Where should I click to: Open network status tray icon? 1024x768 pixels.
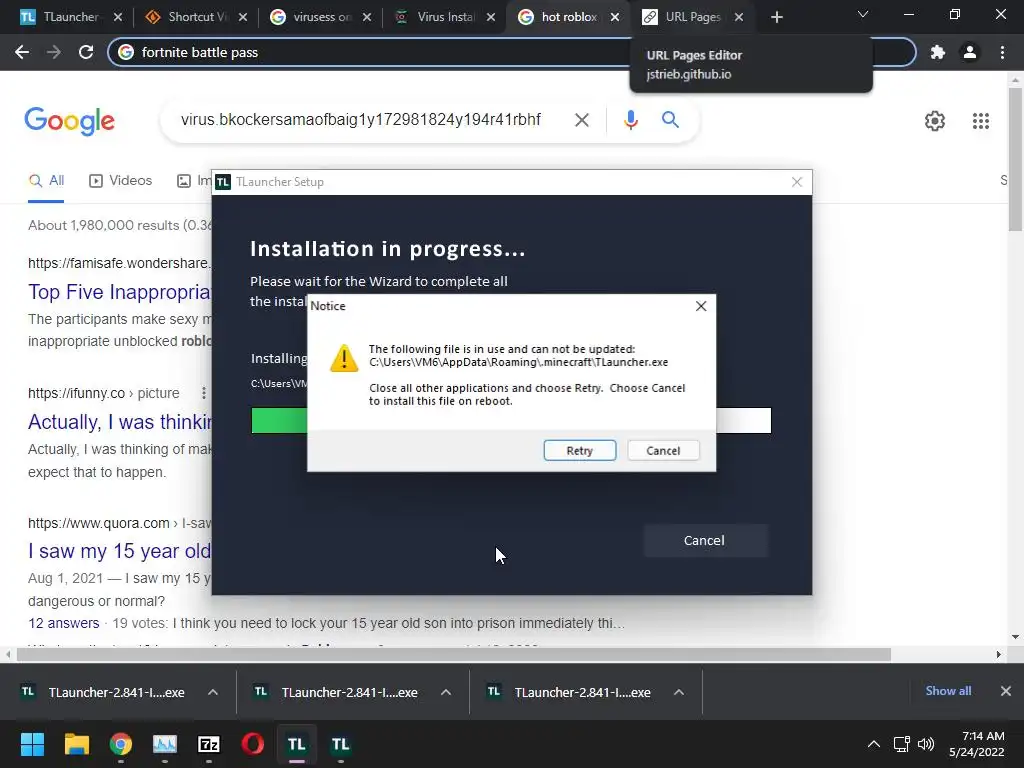(x=902, y=744)
